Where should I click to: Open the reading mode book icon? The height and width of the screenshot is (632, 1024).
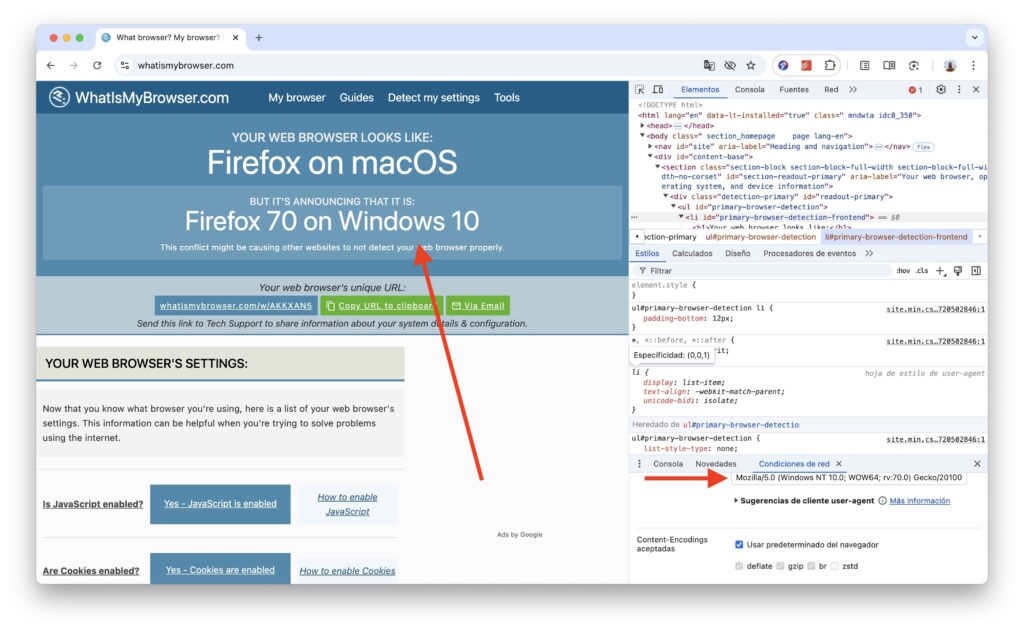pos(889,65)
